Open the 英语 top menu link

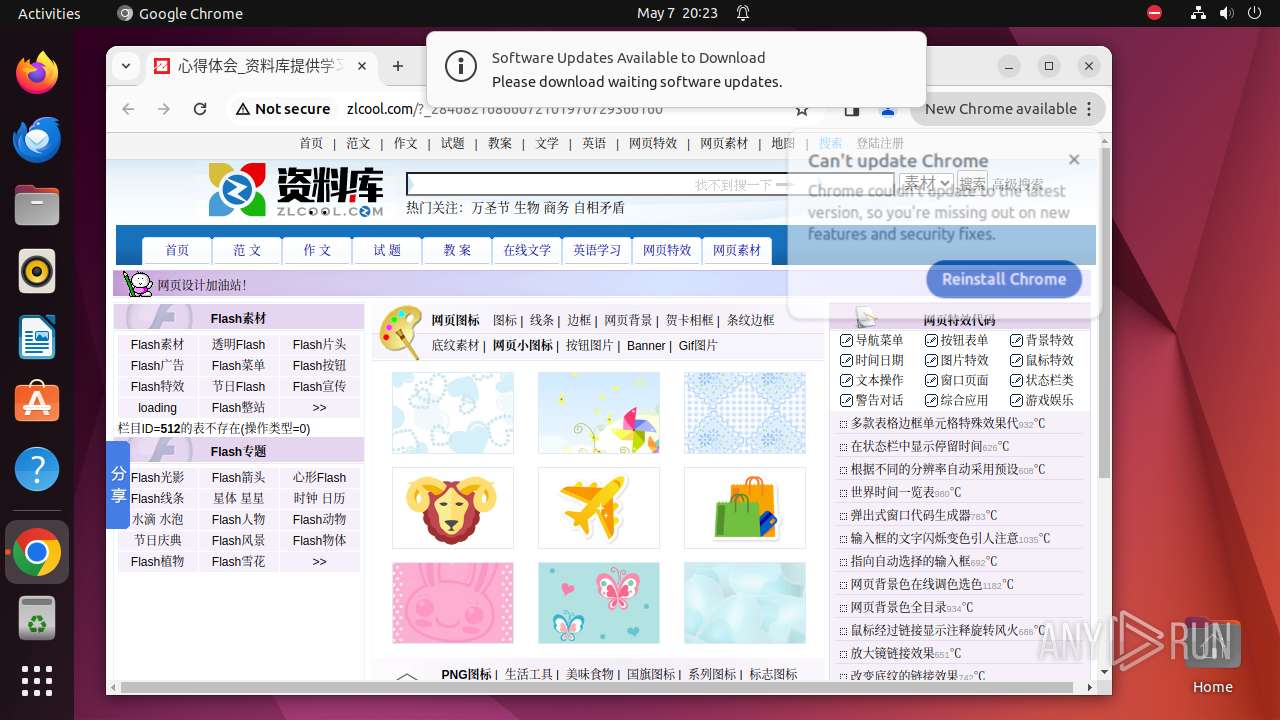594,143
